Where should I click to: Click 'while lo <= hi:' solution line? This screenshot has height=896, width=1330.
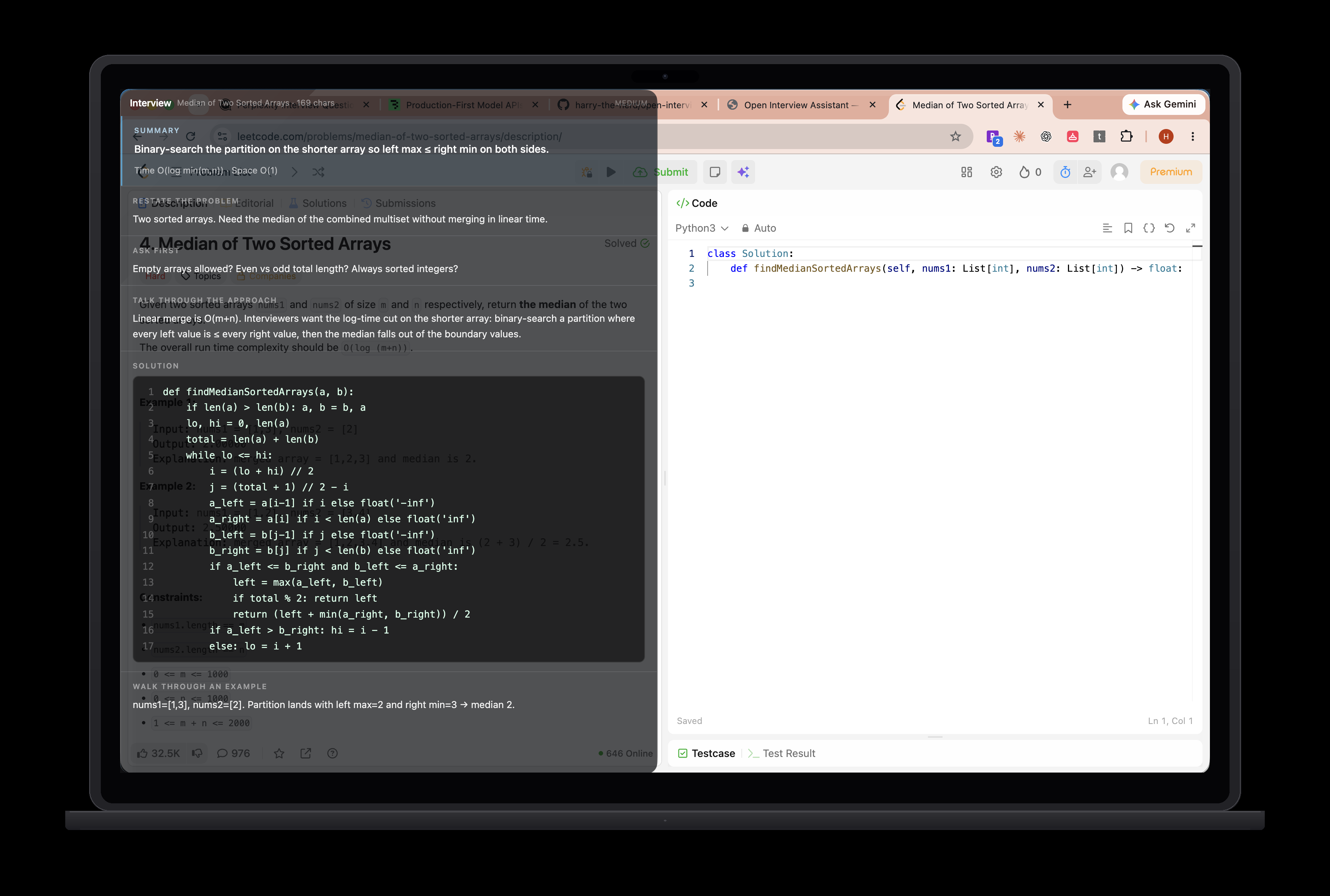point(229,456)
